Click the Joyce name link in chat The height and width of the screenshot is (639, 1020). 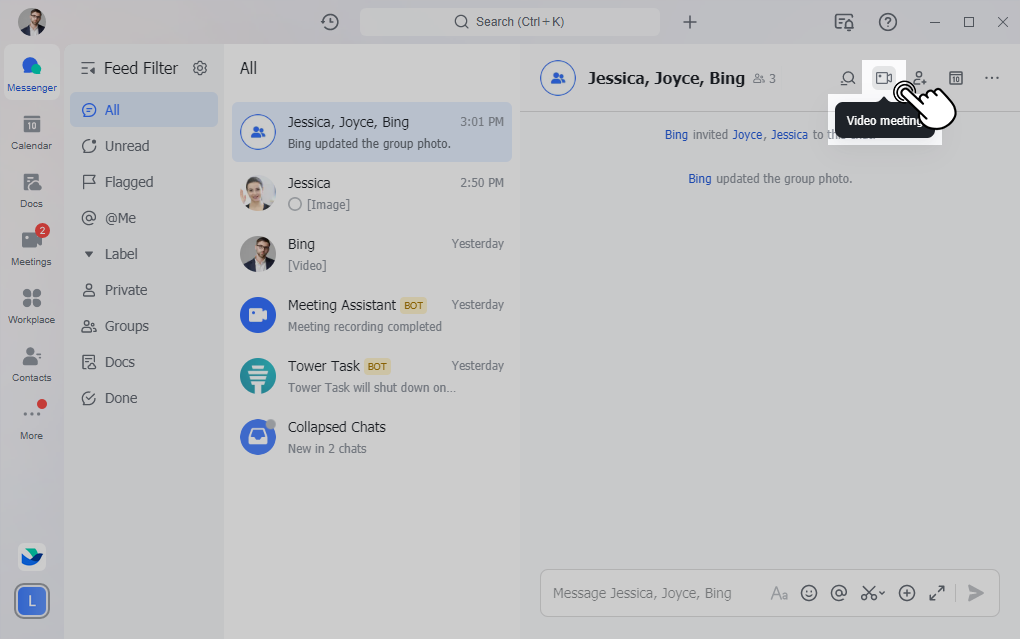pyautogui.click(x=747, y=135)
